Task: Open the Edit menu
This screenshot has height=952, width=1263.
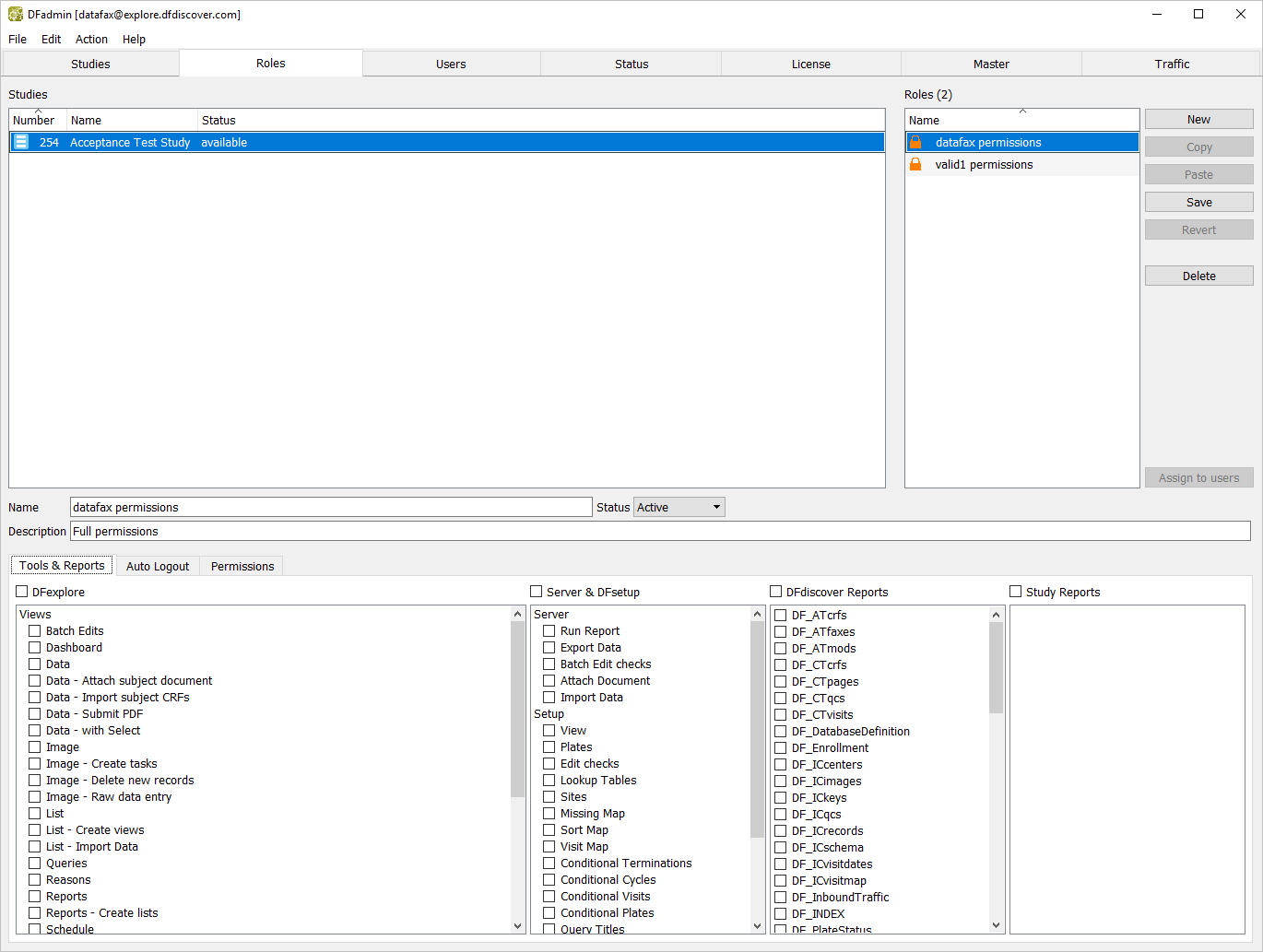Action: [x=51, y=39]
